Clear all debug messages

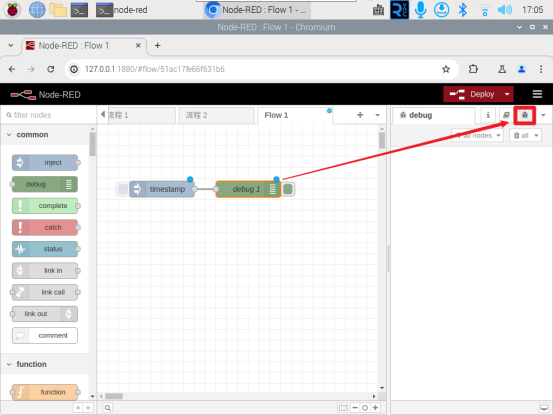(x=521, y=135)
